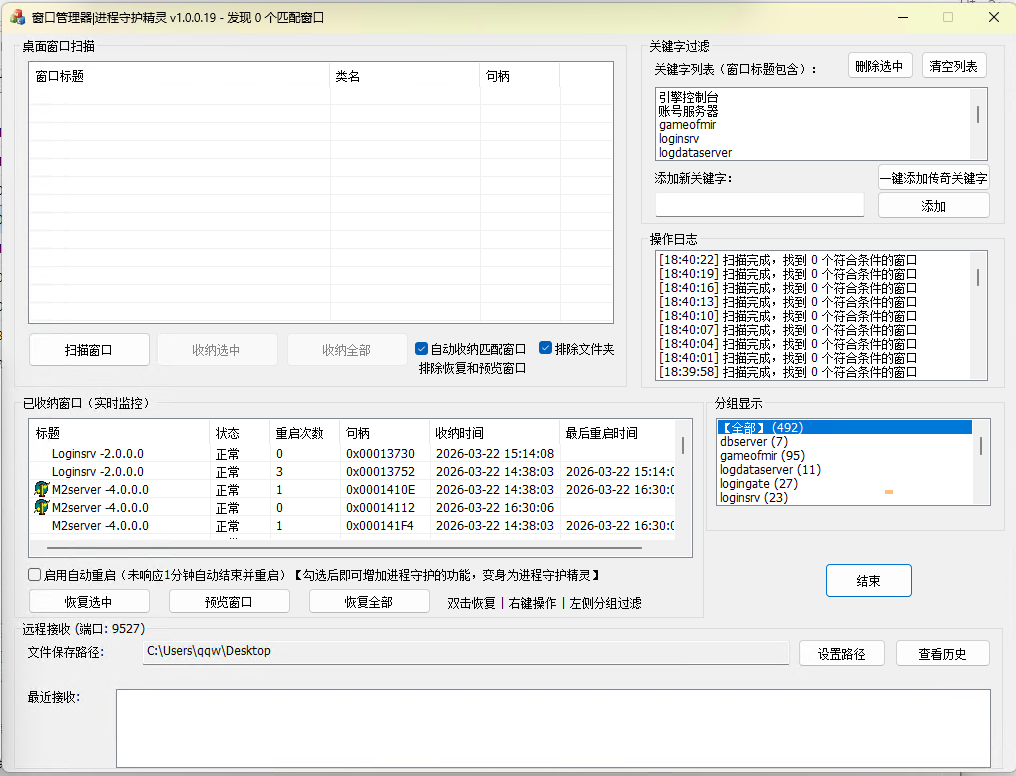Open 查看历史 for remote receiving
The image size is (1016, 776).
(x=943, y=654)
